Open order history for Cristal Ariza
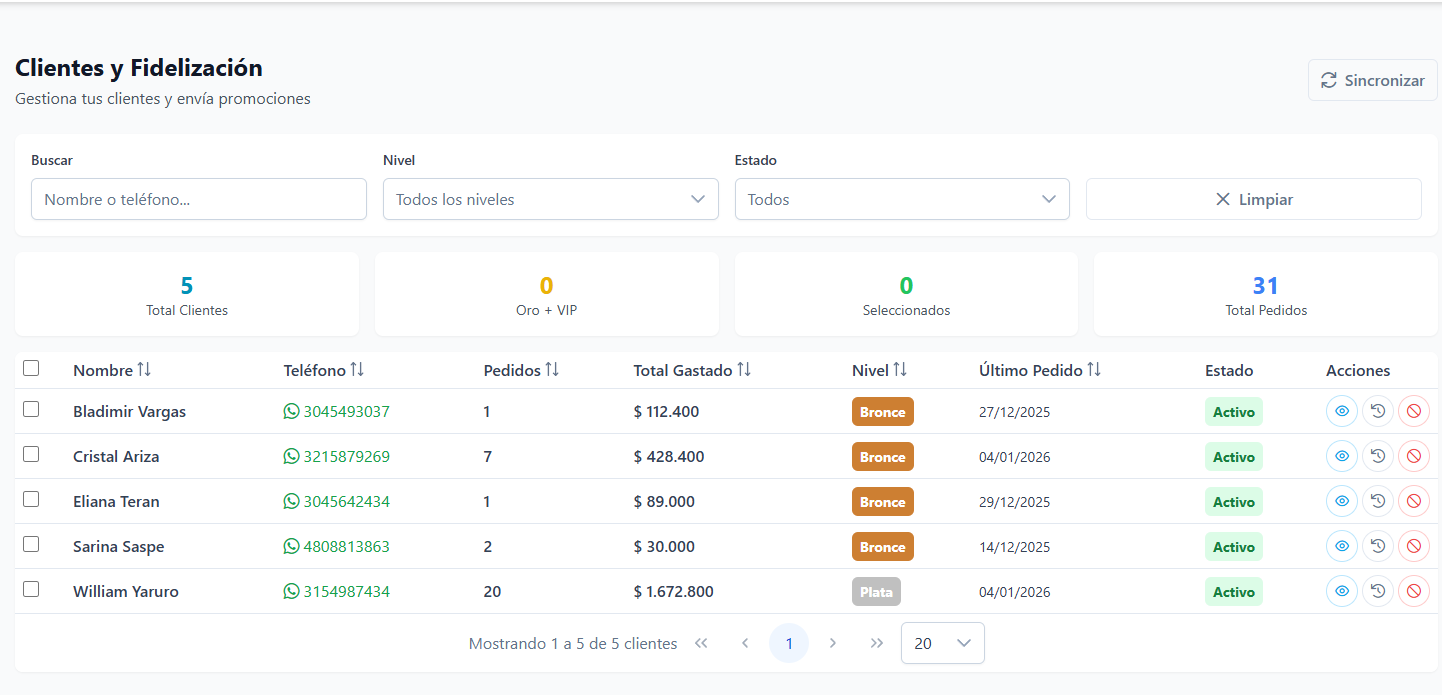Screen dimensions: 1442x695 (x=1377, y=456)
